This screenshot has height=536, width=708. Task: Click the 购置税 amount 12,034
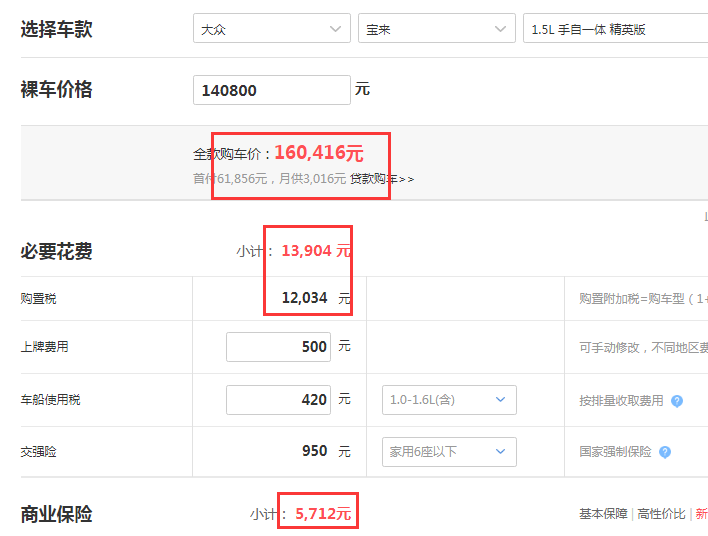click(304, 298)
